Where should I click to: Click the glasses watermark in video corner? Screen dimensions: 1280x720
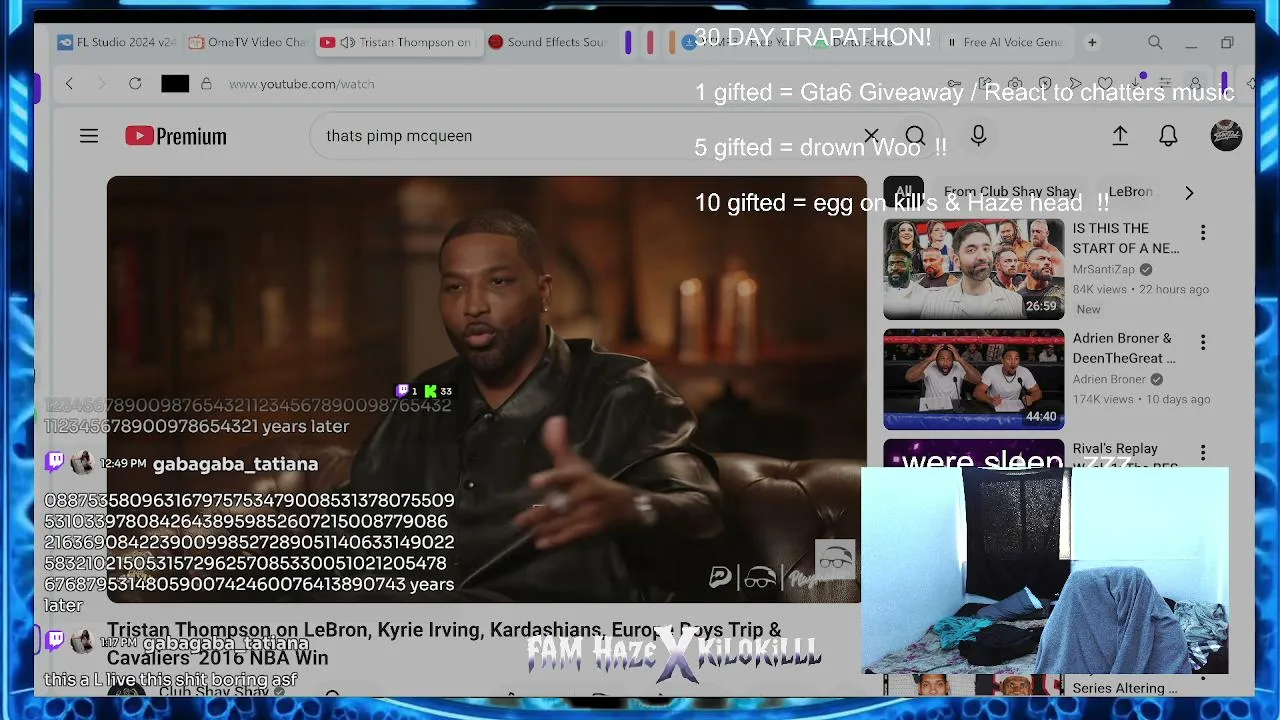point(835,560)
